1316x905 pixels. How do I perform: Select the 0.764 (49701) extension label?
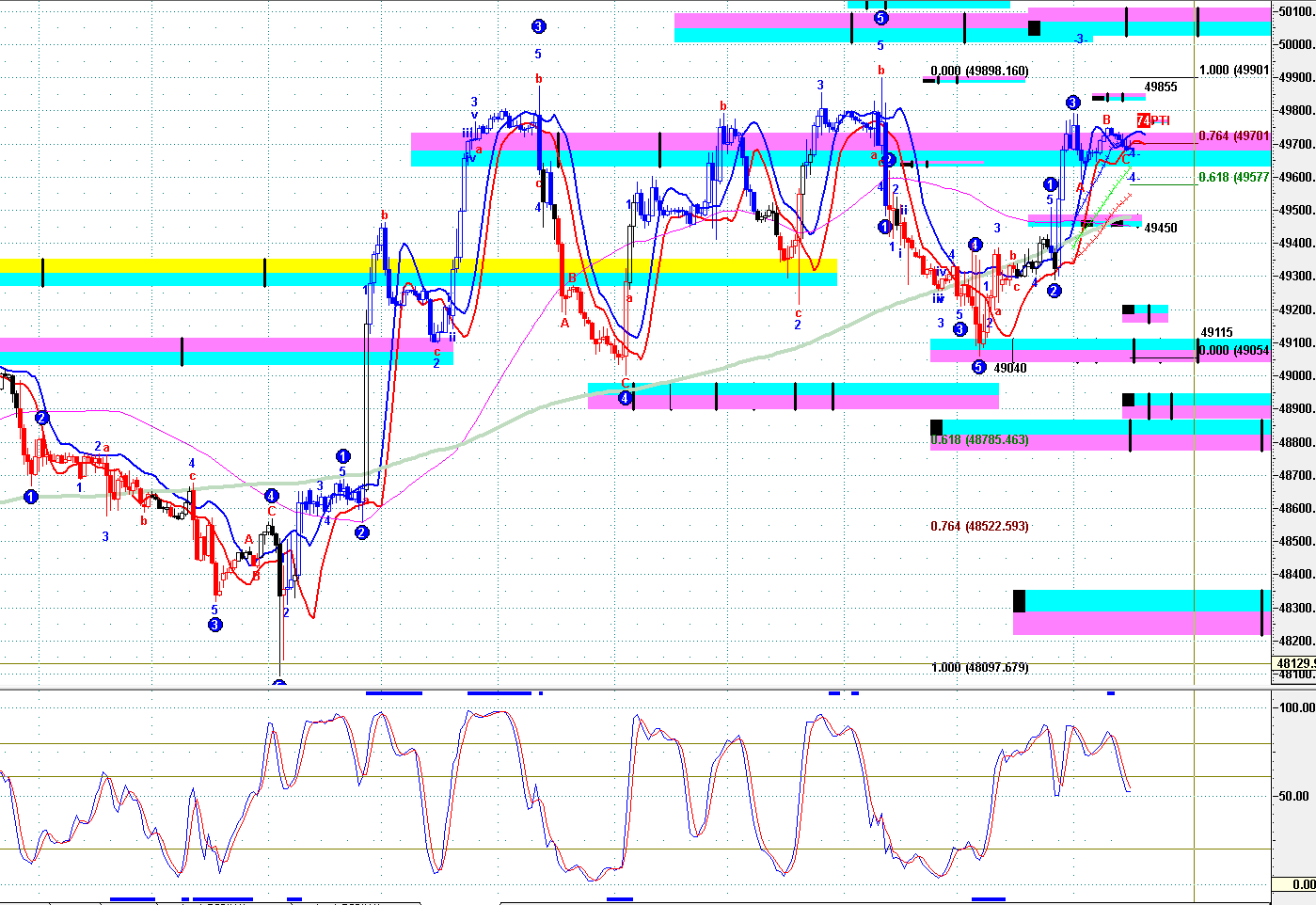pyautogui.click(x=1233, y=136)
